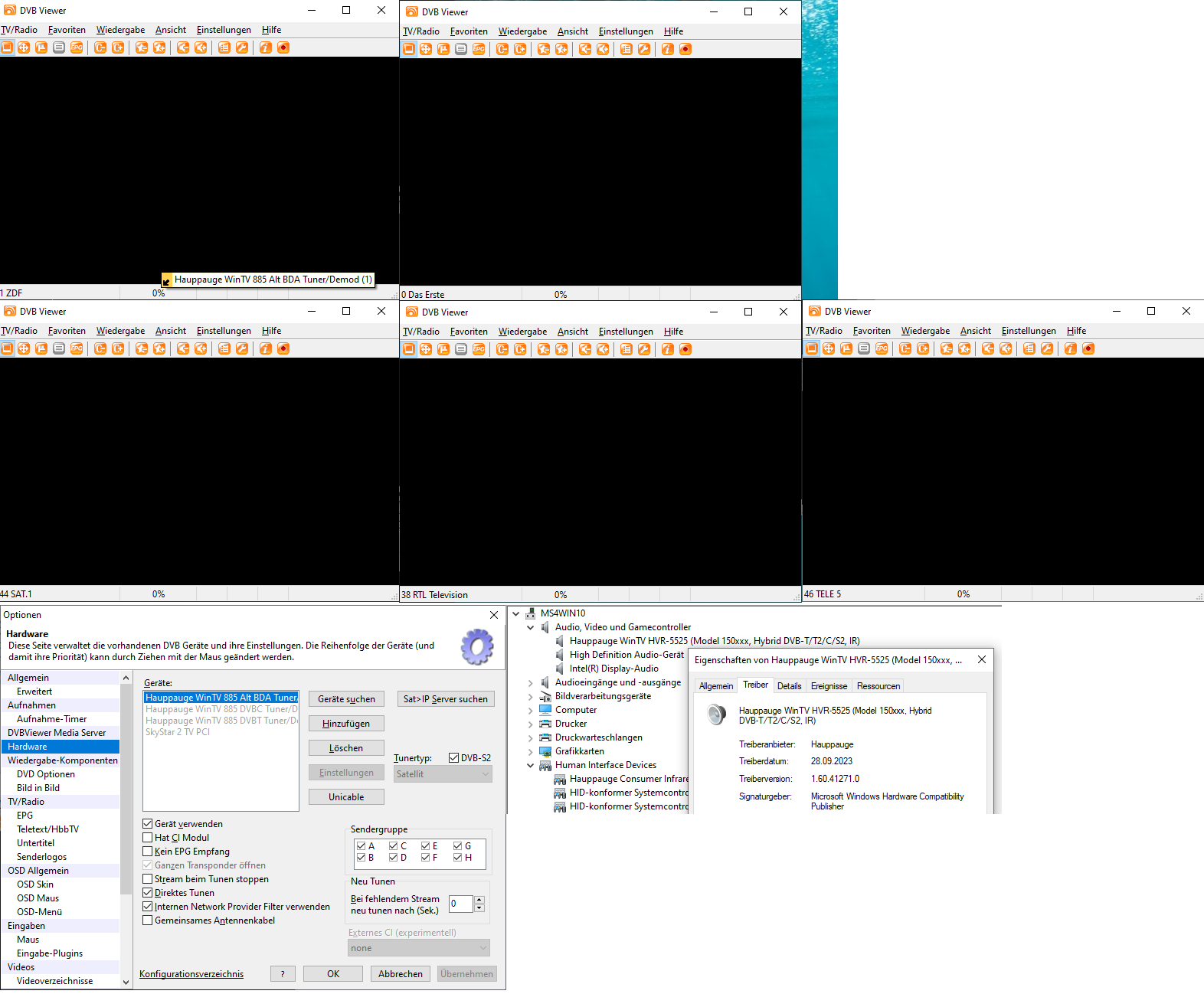Open the teletext icon in TELE 5 window
The image size is (1204, 994).
[864, 348]
